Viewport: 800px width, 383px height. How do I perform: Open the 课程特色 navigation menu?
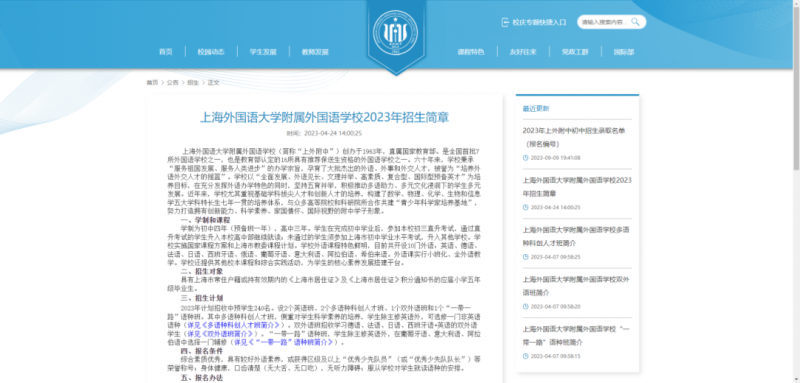point(470,52)
